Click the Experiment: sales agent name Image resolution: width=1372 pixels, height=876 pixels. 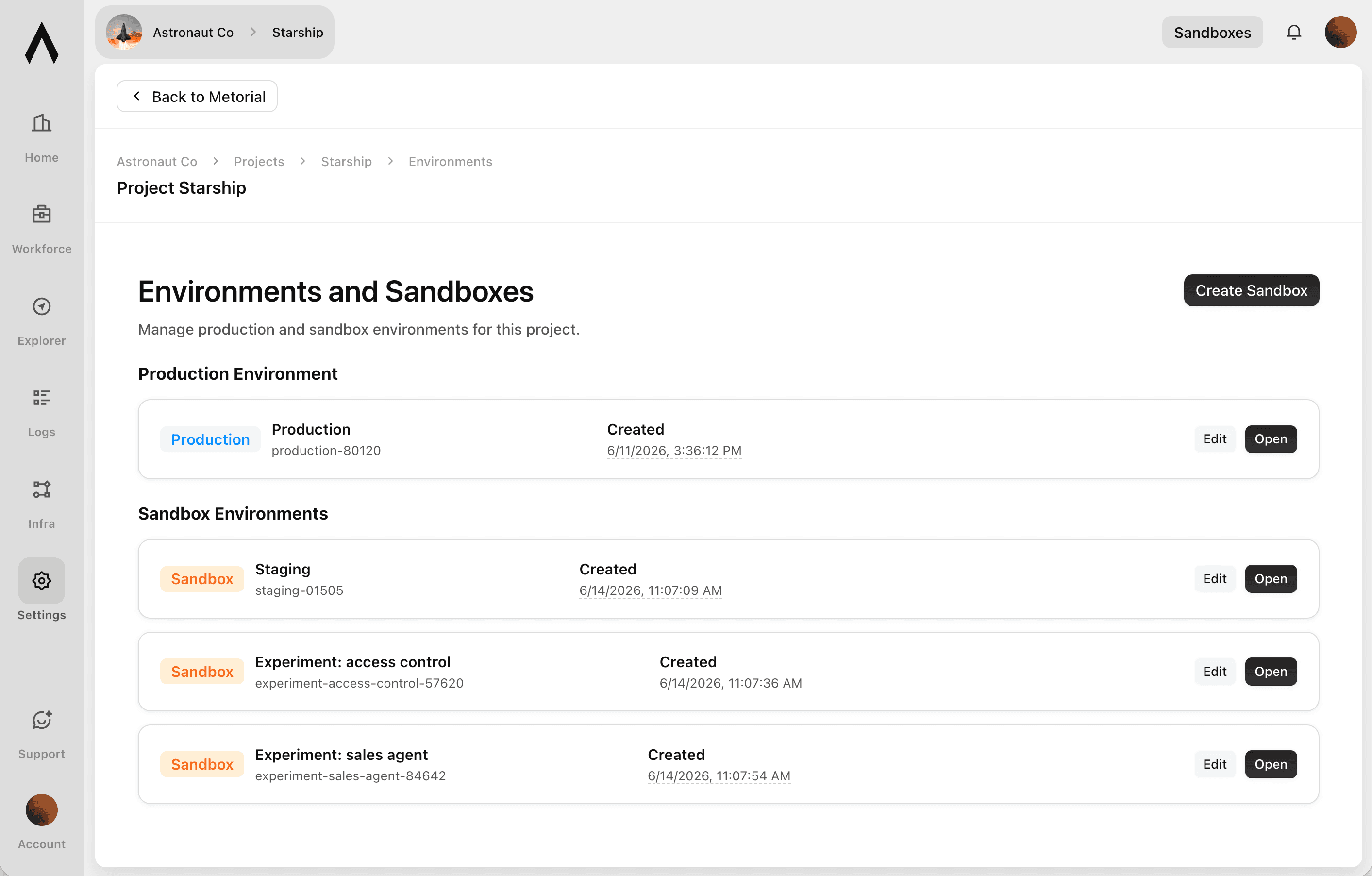click(x=341, y=755)
